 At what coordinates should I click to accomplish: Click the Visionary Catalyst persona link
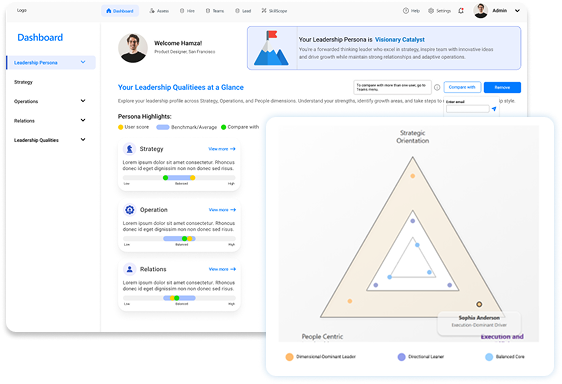click(400, 39)
